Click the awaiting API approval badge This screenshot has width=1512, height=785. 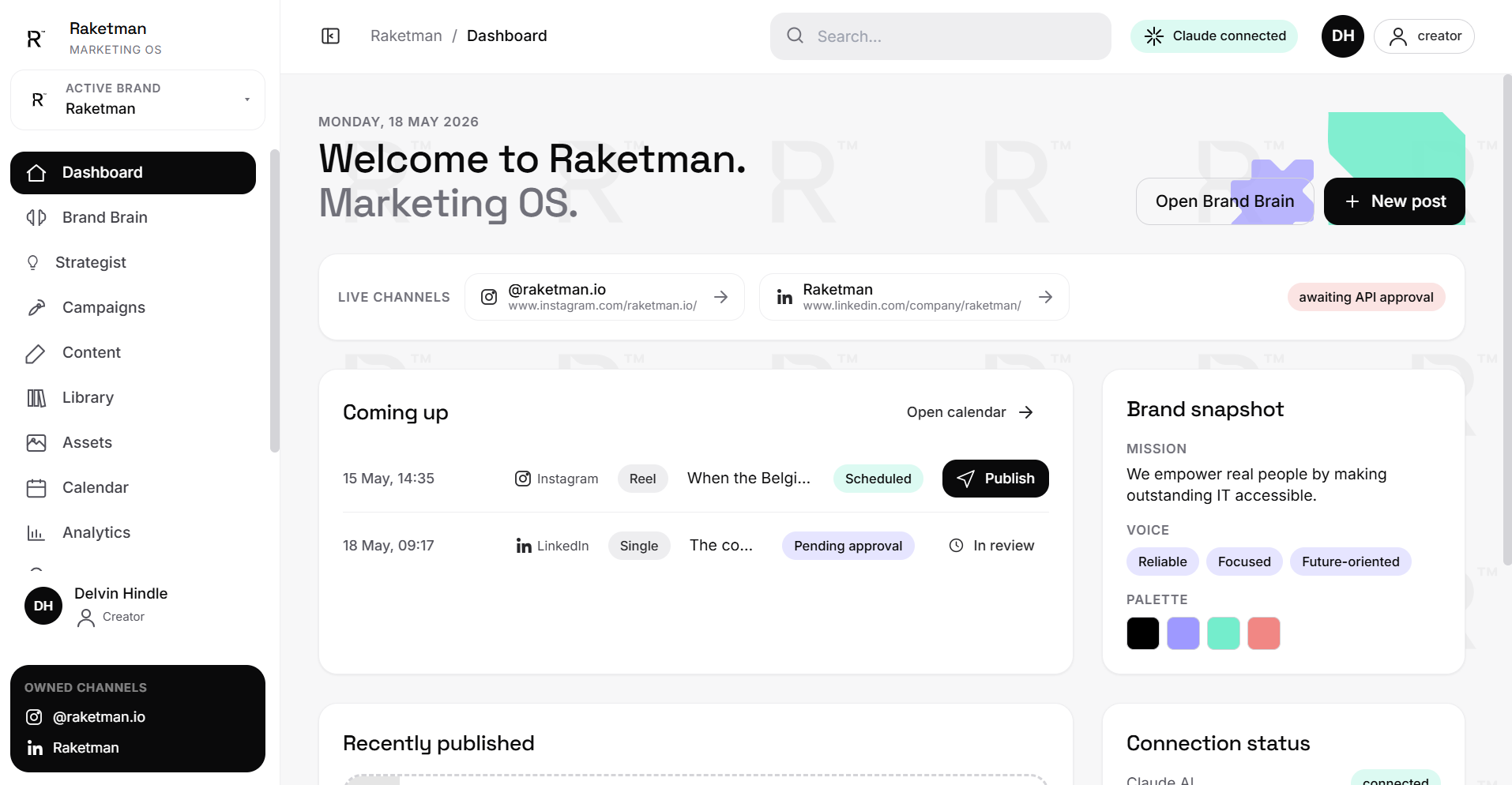click(1366, 297)
